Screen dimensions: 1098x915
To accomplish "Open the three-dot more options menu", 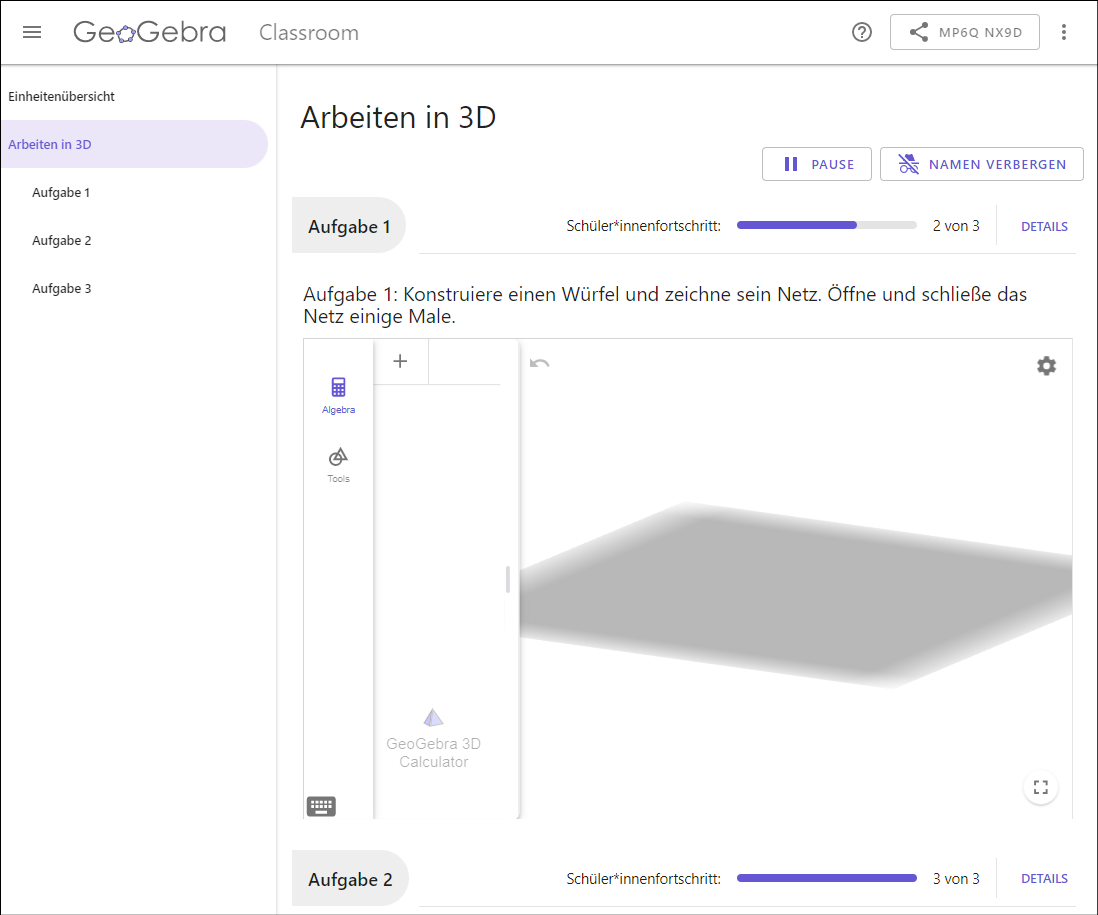I will (x=1063, y=32).
